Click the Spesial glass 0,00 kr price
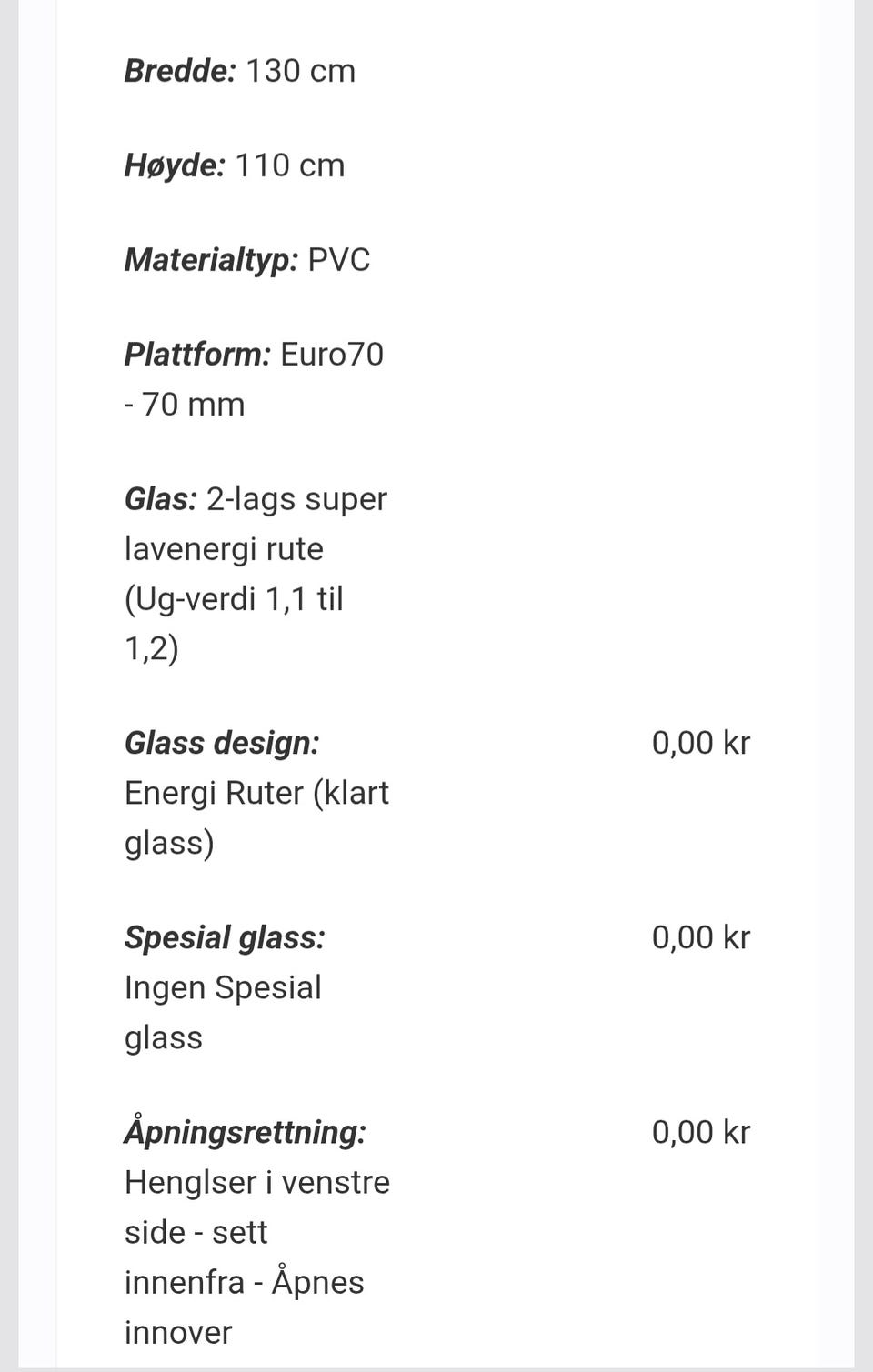 pyautogui.click(x=701, y=938)
